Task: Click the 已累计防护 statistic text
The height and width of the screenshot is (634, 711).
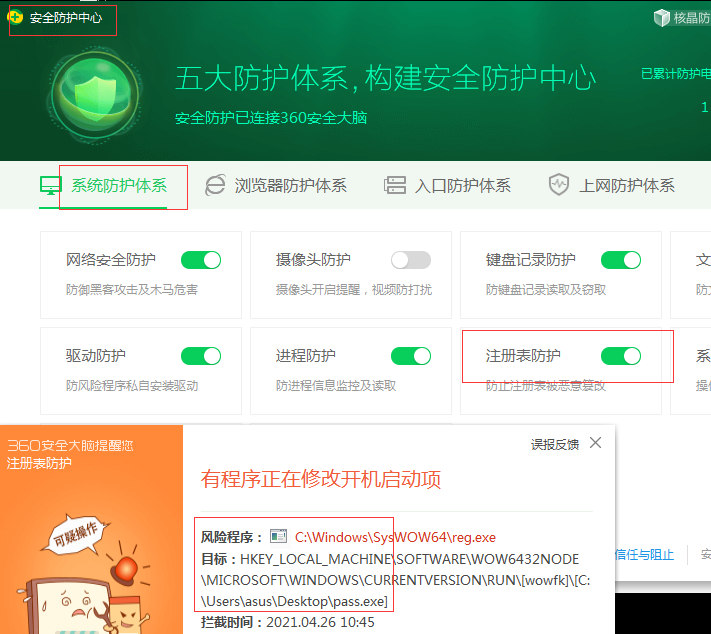Action: click(676, 74)
